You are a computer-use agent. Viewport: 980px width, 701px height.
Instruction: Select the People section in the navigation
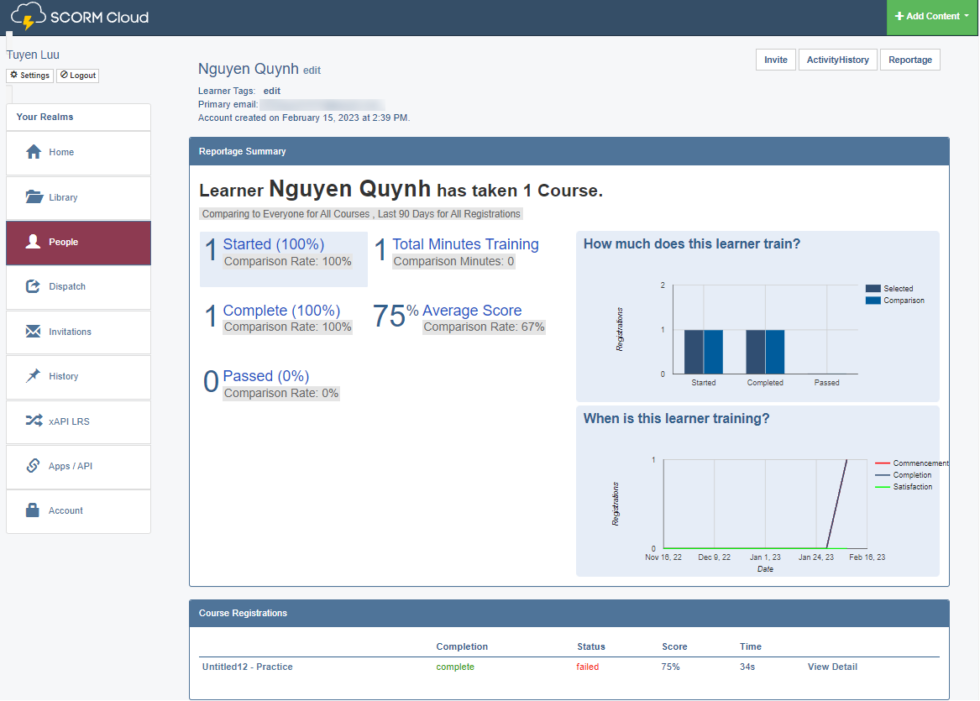coord(78,242)
